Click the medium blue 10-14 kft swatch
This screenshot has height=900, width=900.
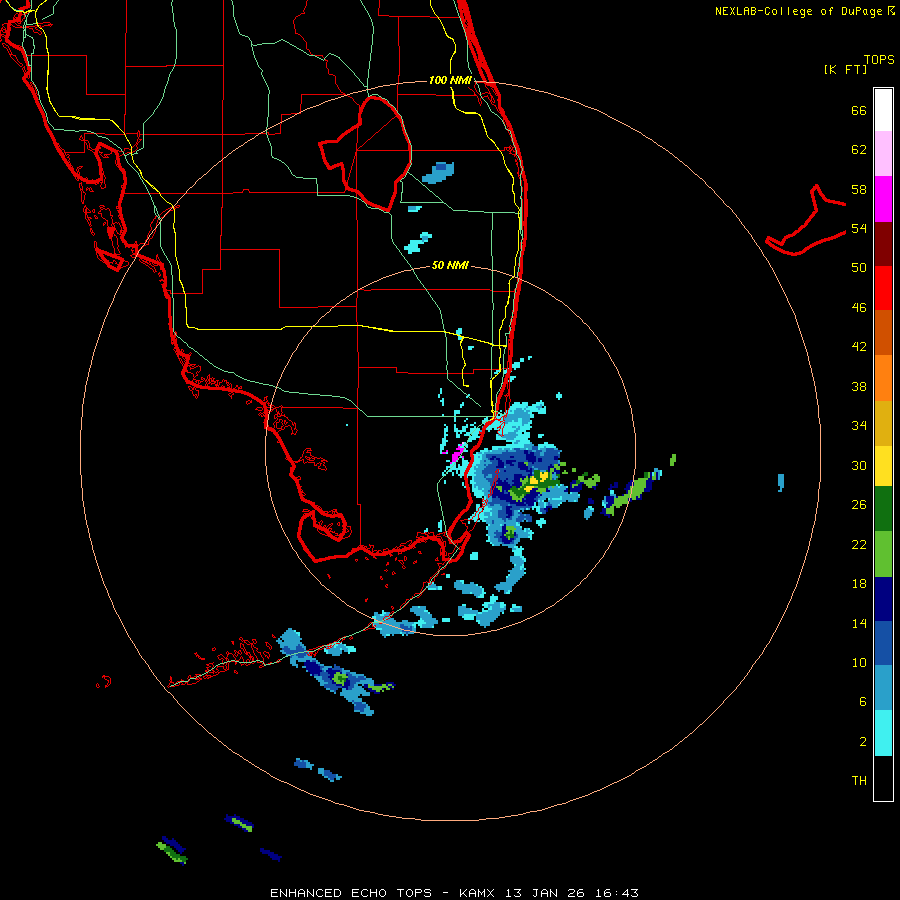pos(883,643)
